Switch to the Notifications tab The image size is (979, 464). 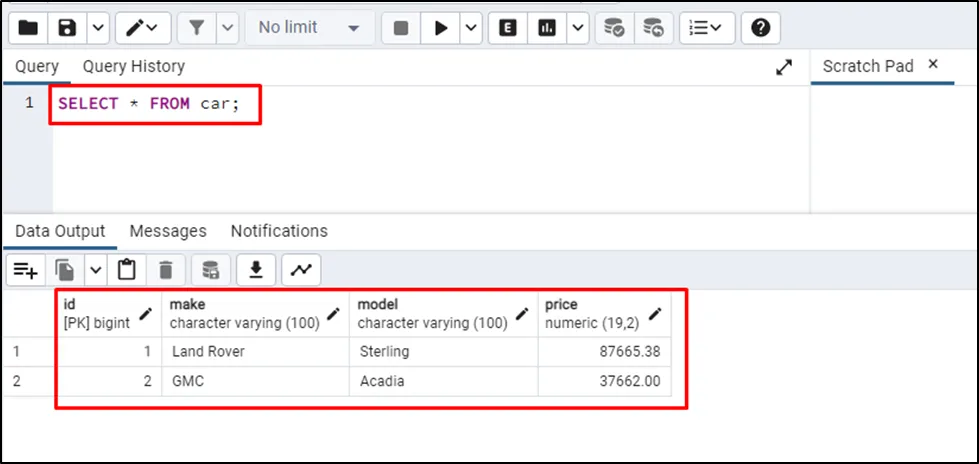(279, 231)
